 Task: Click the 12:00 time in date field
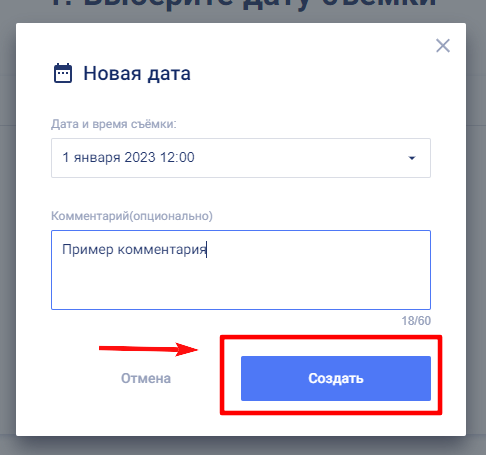tap(177, 157)
